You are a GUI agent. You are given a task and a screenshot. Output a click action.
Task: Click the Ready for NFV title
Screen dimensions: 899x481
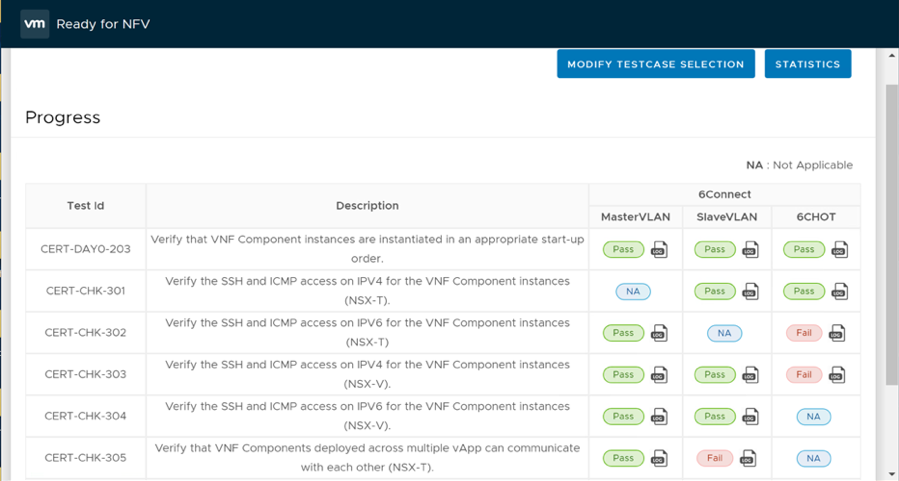103,23
